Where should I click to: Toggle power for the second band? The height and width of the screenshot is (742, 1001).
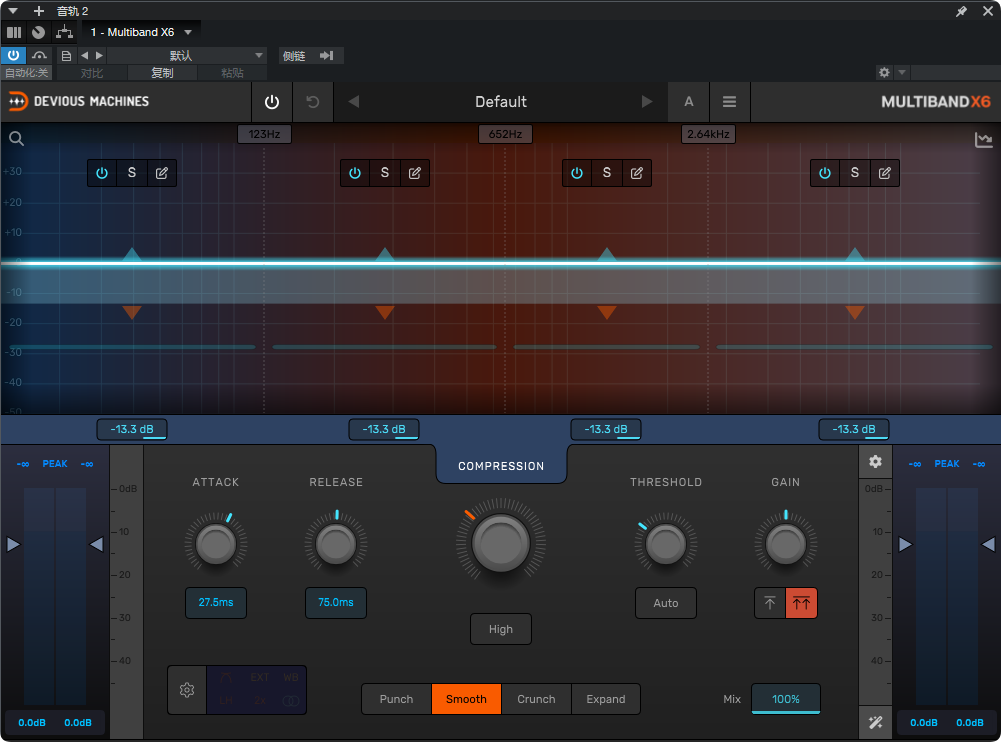[355, 173]
